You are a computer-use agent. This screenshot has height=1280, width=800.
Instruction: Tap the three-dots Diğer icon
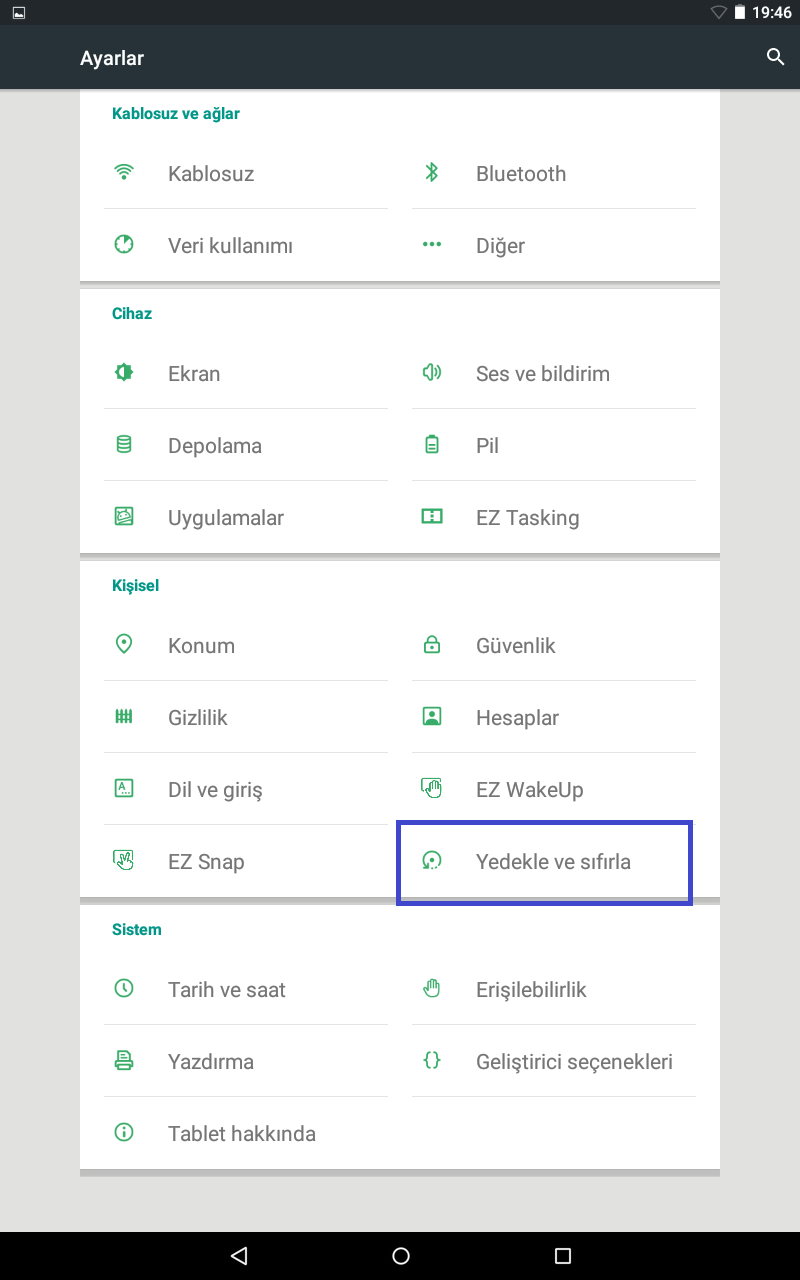(432, 245)
